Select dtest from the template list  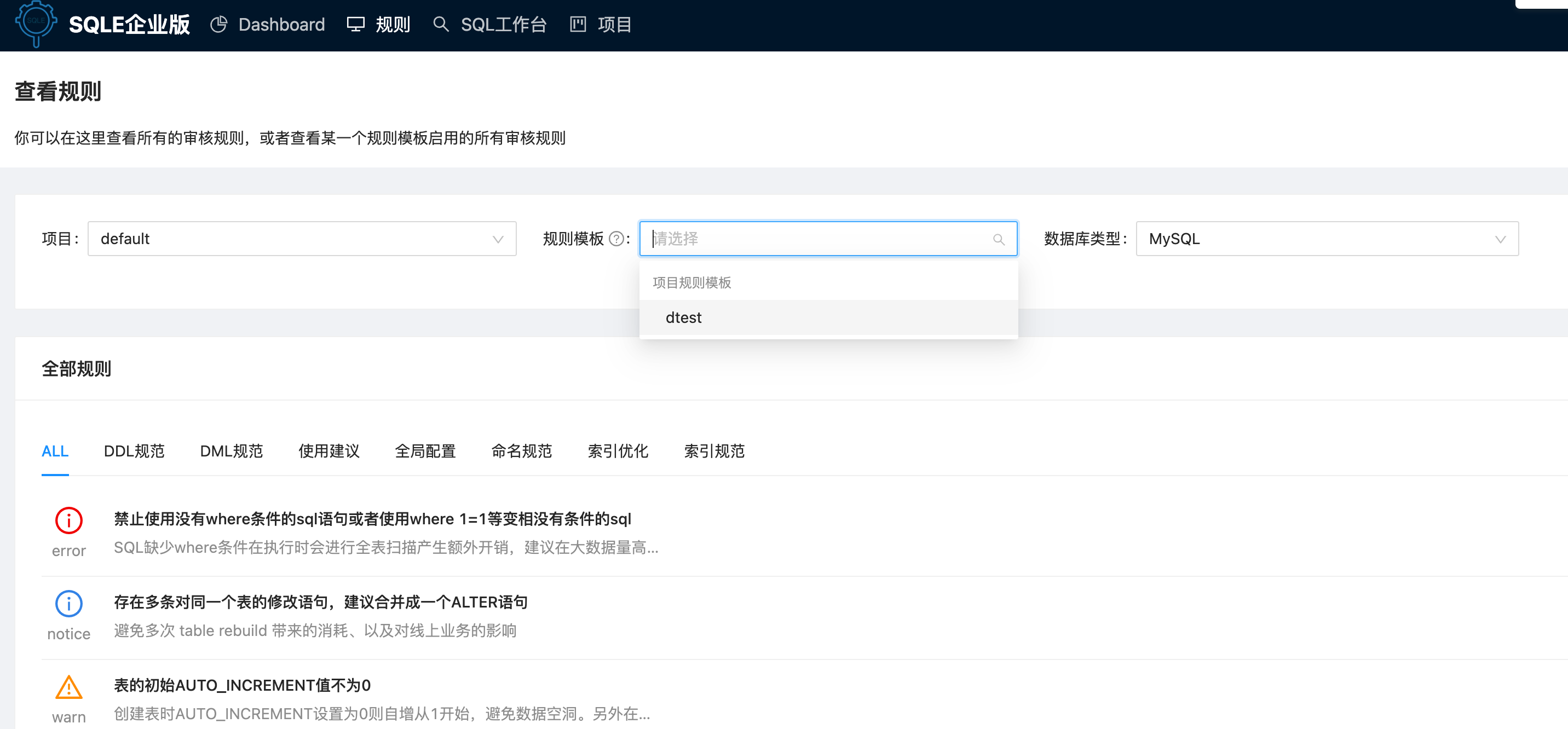point(684,317)
